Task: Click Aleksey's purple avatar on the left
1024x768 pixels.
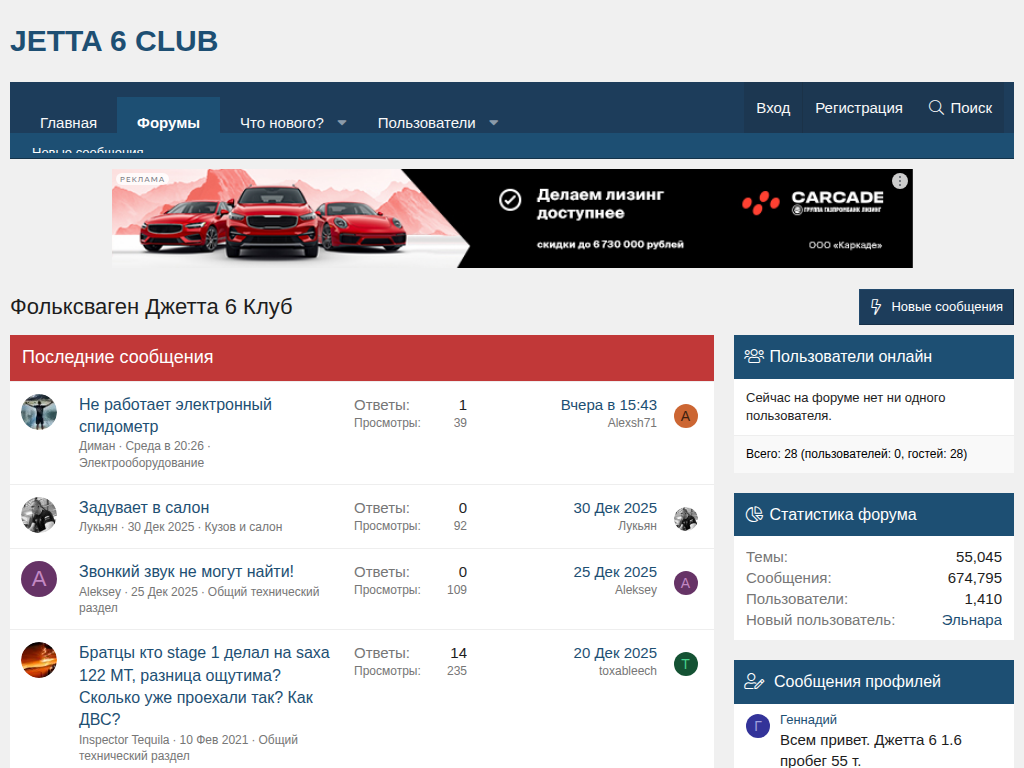Action: (x=39, y=579)
